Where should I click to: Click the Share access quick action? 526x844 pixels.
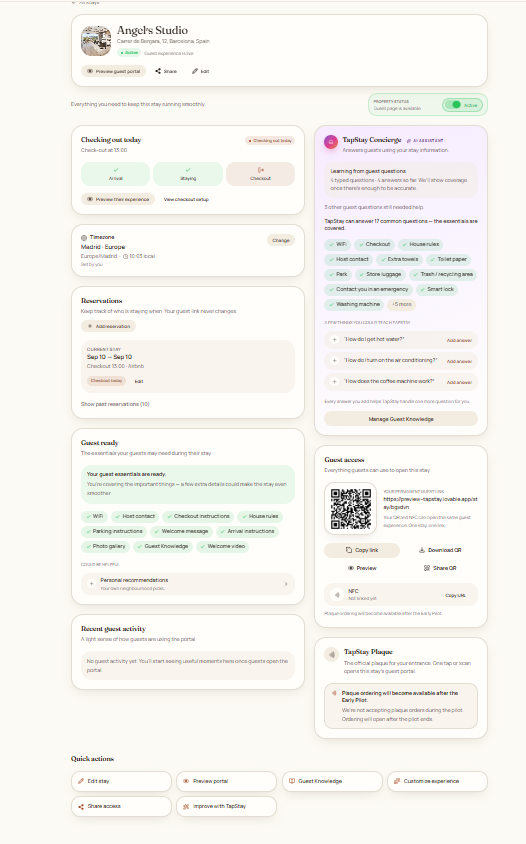coord(121,806)
